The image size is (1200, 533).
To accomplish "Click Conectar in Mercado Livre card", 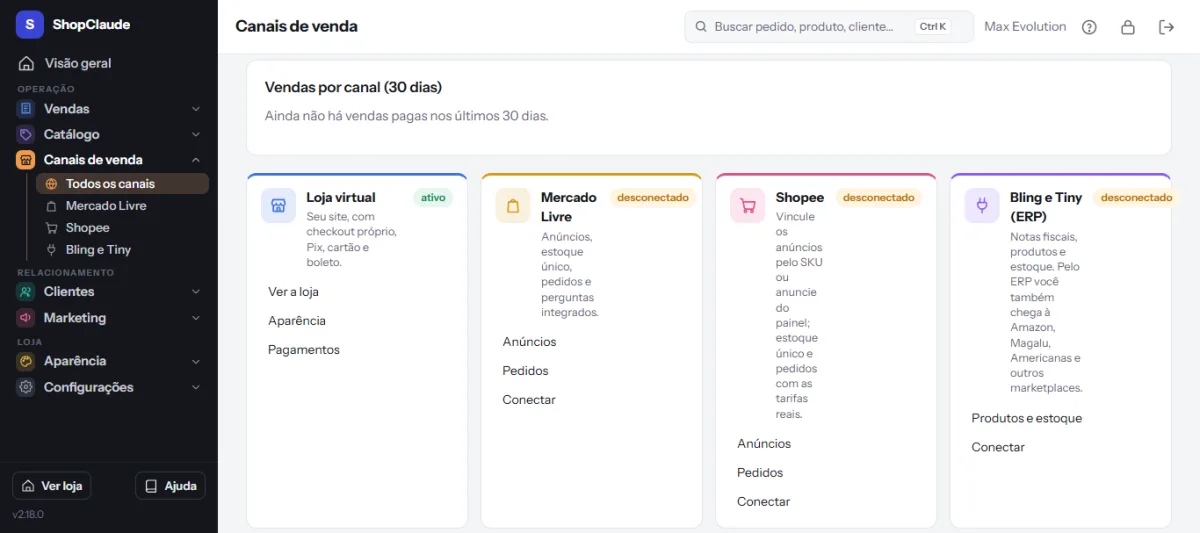I will pos(529,400).
